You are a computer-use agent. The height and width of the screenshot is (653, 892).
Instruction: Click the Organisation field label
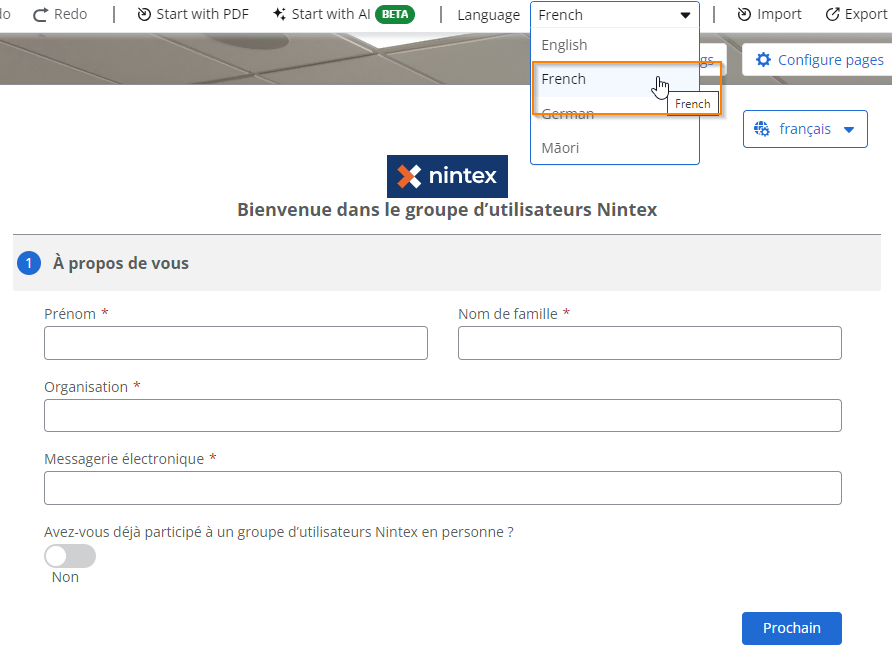coord(86,387)
